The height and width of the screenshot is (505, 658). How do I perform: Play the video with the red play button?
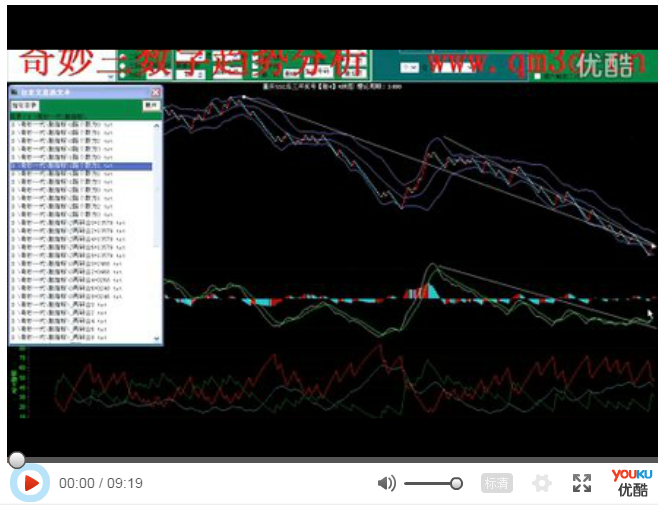click(x=31, y=483)
